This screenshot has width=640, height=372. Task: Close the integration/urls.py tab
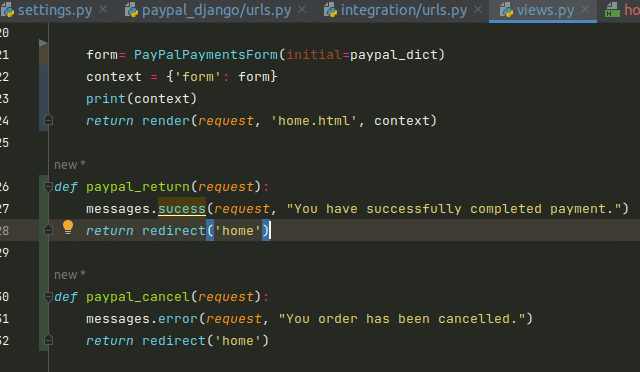[x=478, y=9]
